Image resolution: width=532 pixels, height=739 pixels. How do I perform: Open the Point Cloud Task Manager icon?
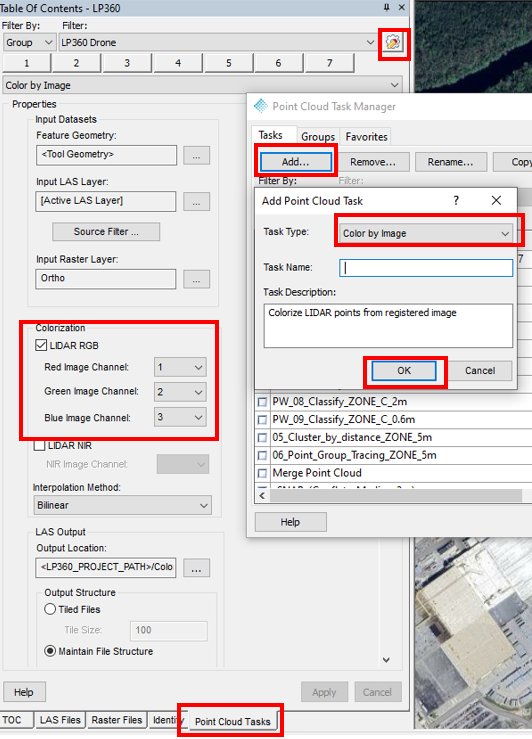(x=393, y=43)
